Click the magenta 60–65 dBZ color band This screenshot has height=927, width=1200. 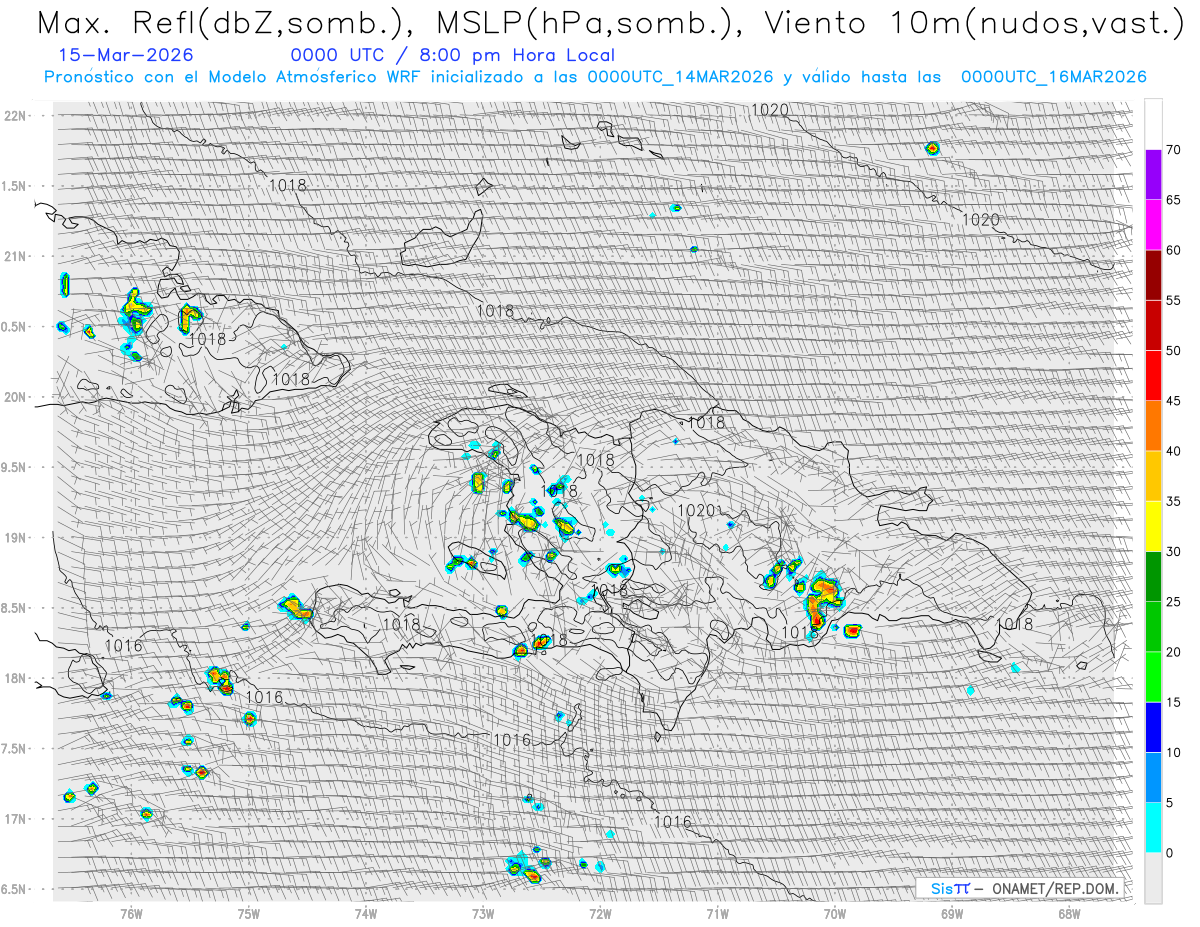point(1153,225)
